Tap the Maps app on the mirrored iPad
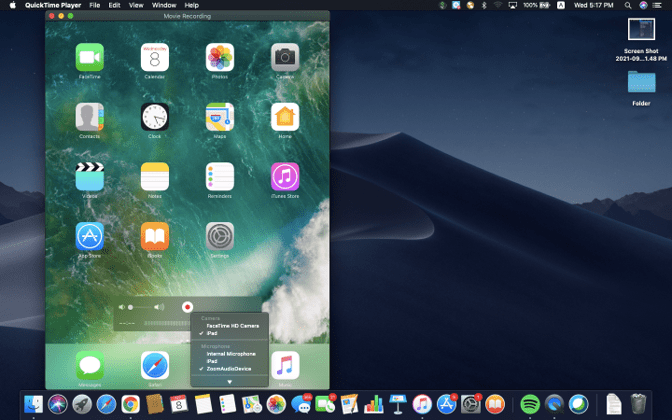The image size is (672, 420). click(220, 117)
